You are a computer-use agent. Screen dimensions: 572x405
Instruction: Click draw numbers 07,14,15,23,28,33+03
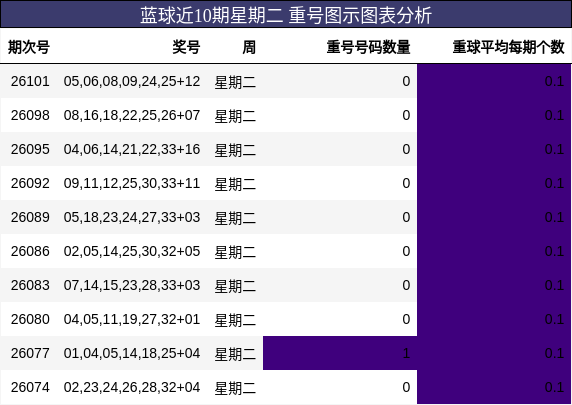click(x=132, y=285)
